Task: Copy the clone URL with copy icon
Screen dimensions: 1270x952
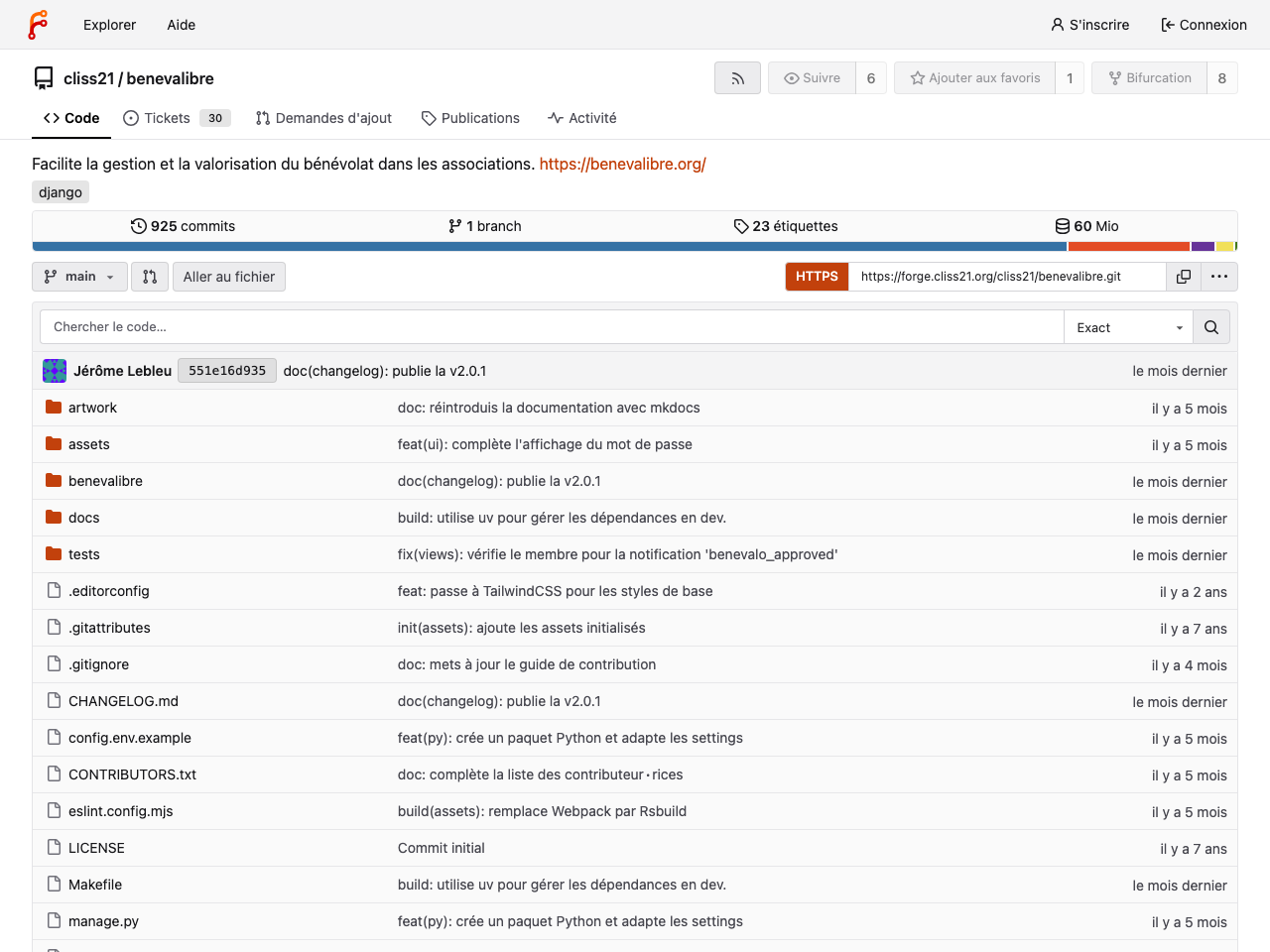Action: tap(1183, 277)
